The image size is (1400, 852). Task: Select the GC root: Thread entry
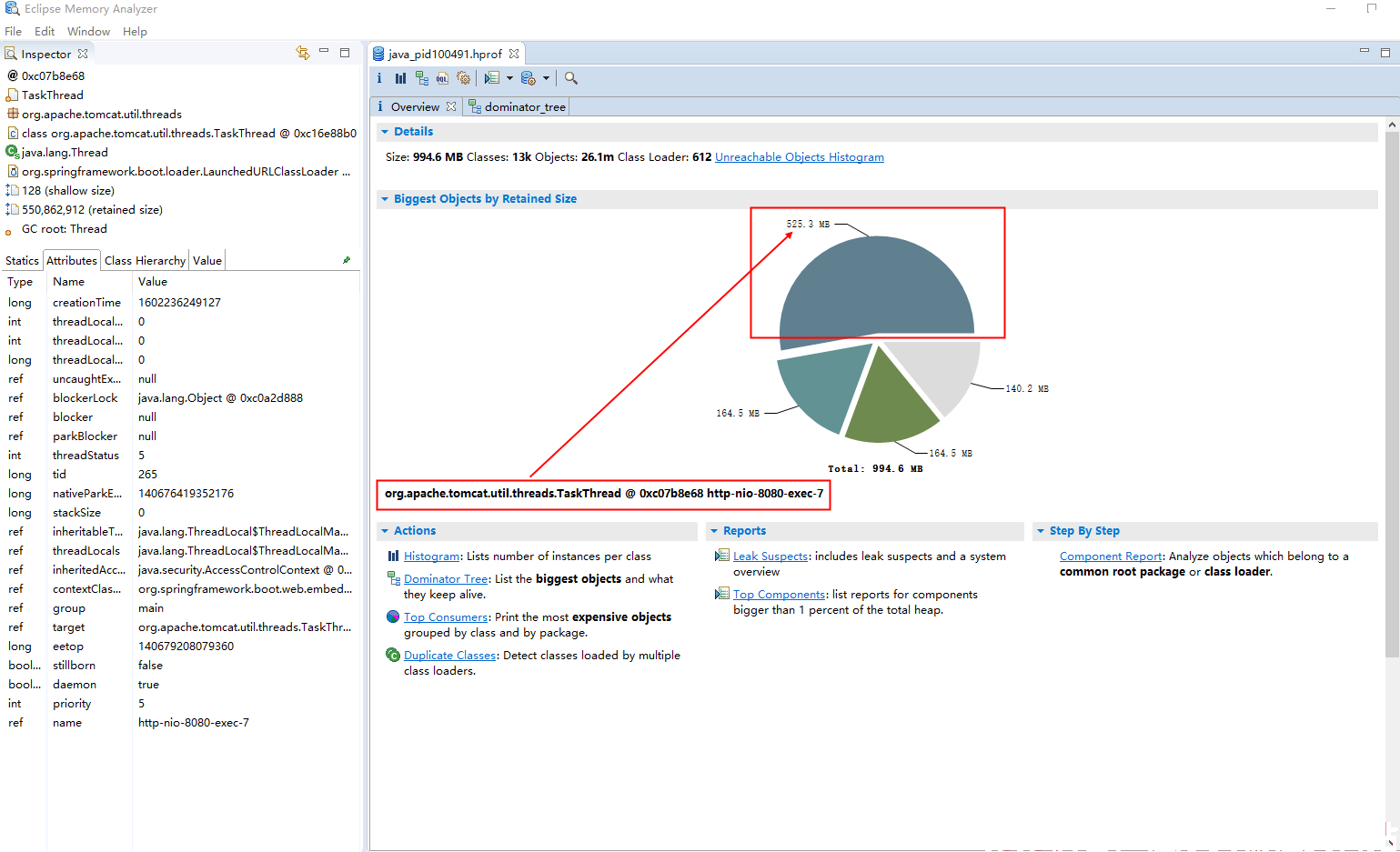(x=64, y=228)
